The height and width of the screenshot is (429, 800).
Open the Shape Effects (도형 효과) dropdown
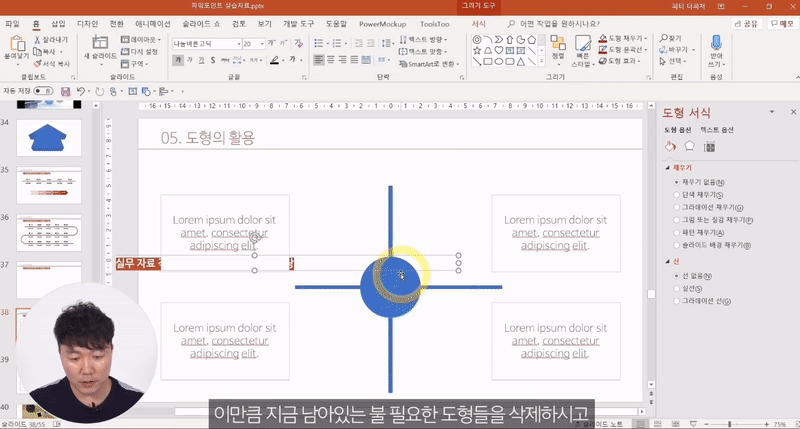(619, 61)
